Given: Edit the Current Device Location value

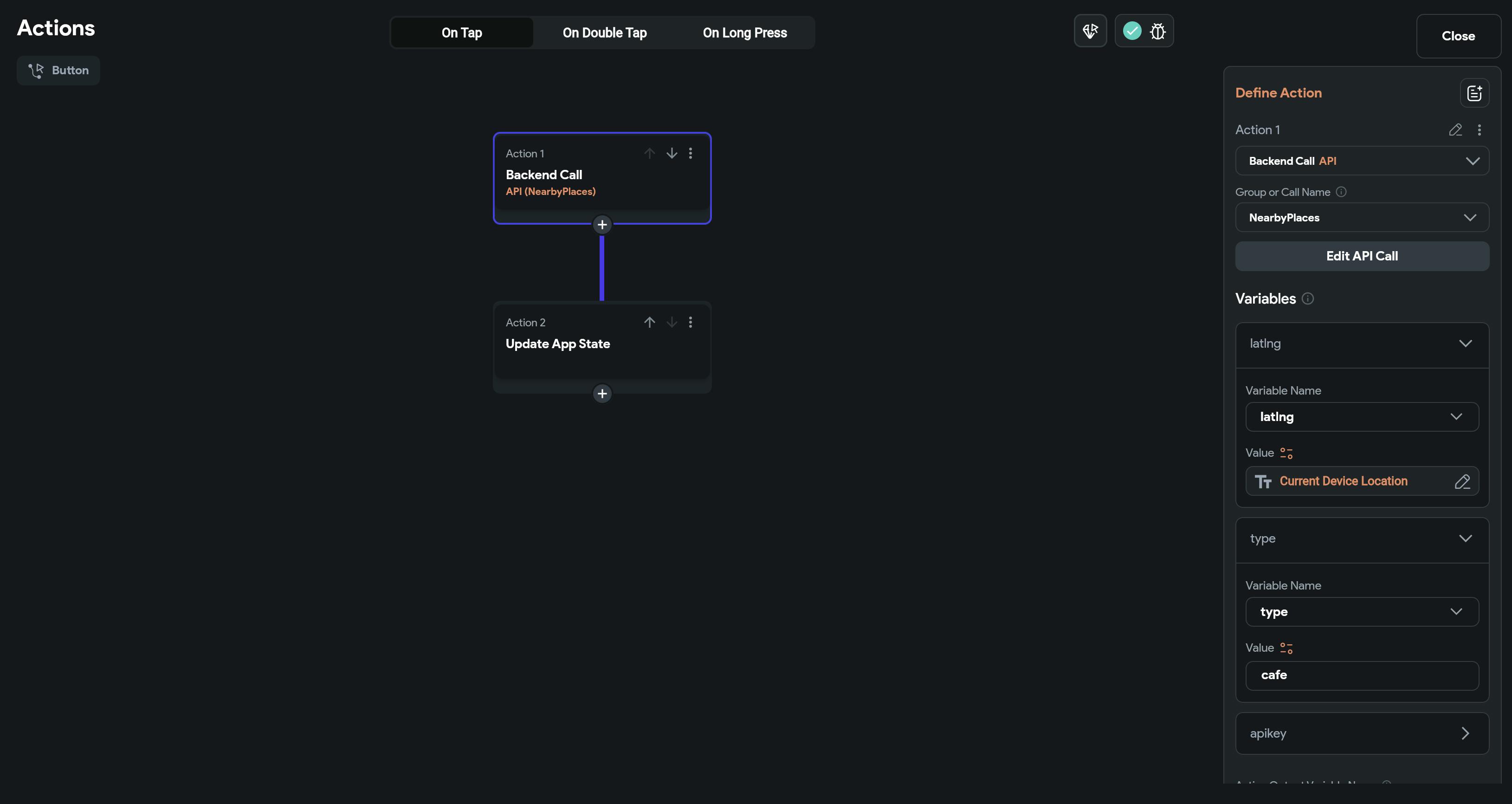Looking at the screenshot, I should [1462, 481].
